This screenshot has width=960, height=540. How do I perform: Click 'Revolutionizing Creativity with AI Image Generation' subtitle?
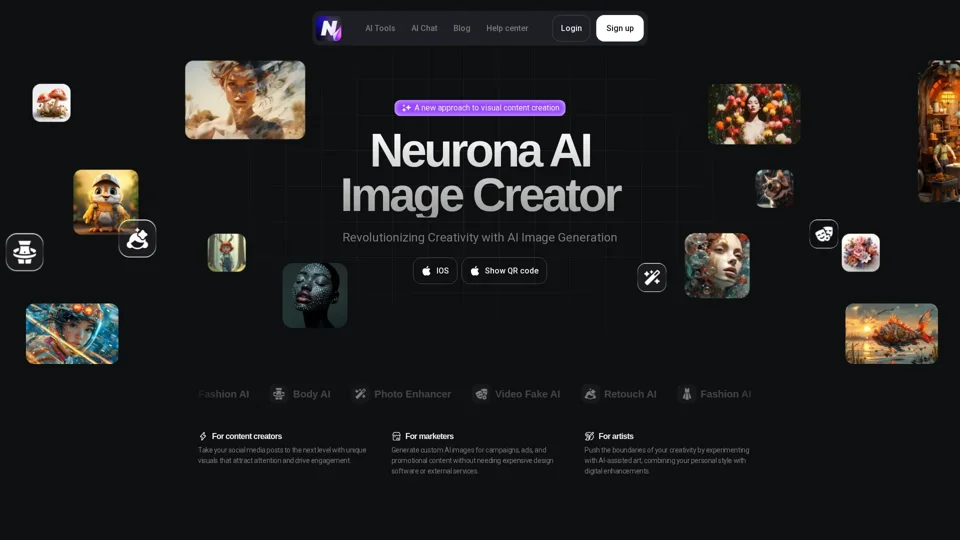click(x=479, y=238)
